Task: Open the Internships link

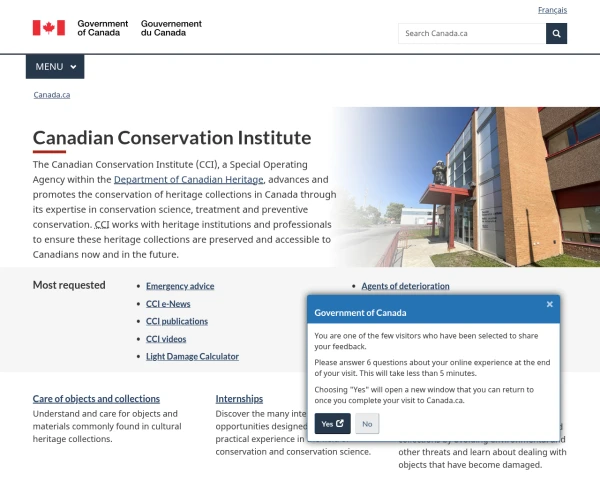Action: pyautogui.click(x=239, y=399)
